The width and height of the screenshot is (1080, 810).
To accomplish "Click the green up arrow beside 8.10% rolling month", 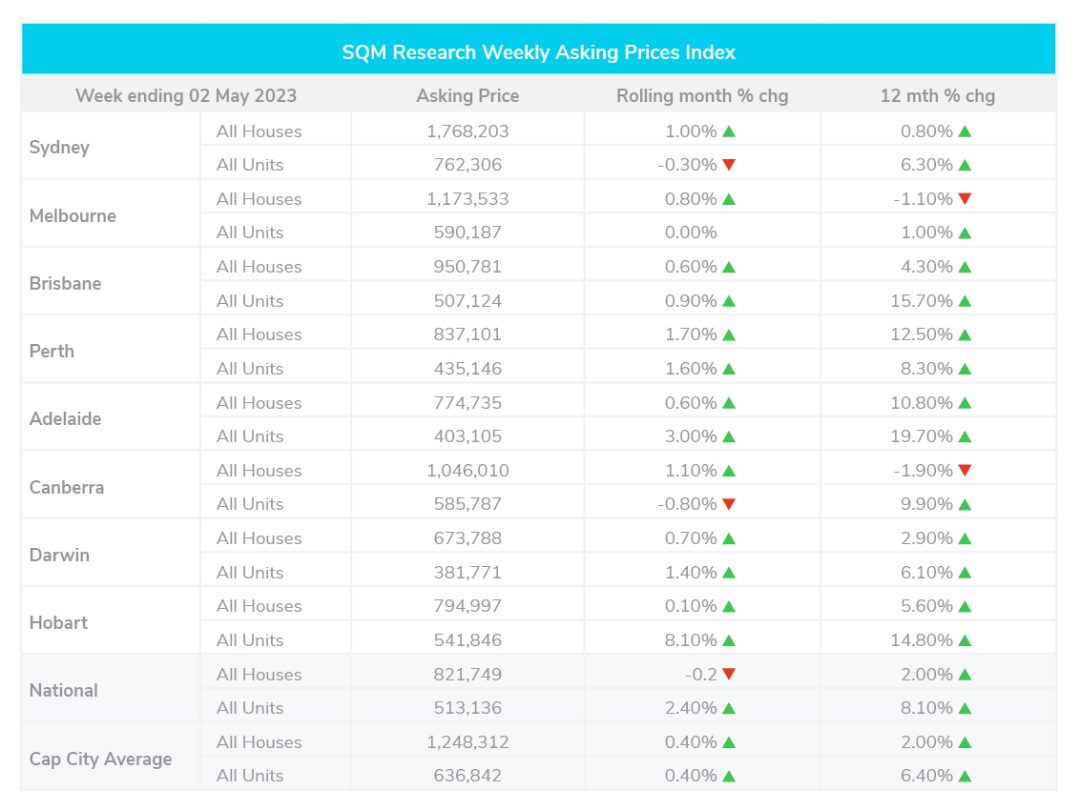I will [x=729, y=641].
